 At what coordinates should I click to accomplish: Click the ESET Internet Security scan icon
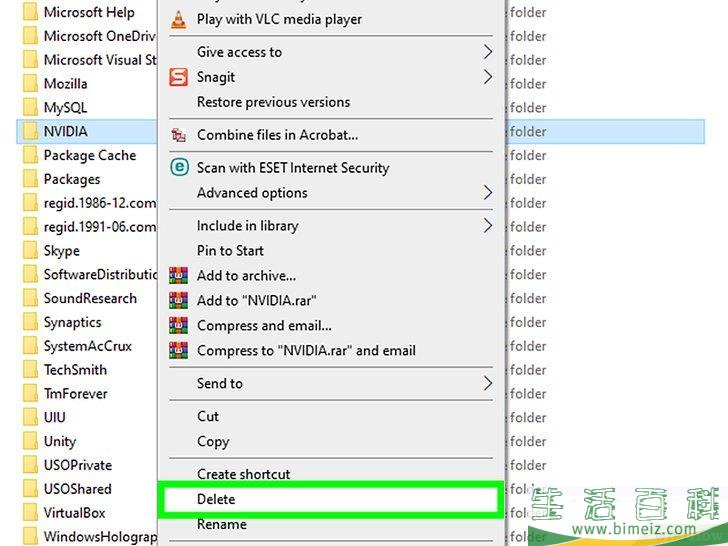tap(179, 168)
